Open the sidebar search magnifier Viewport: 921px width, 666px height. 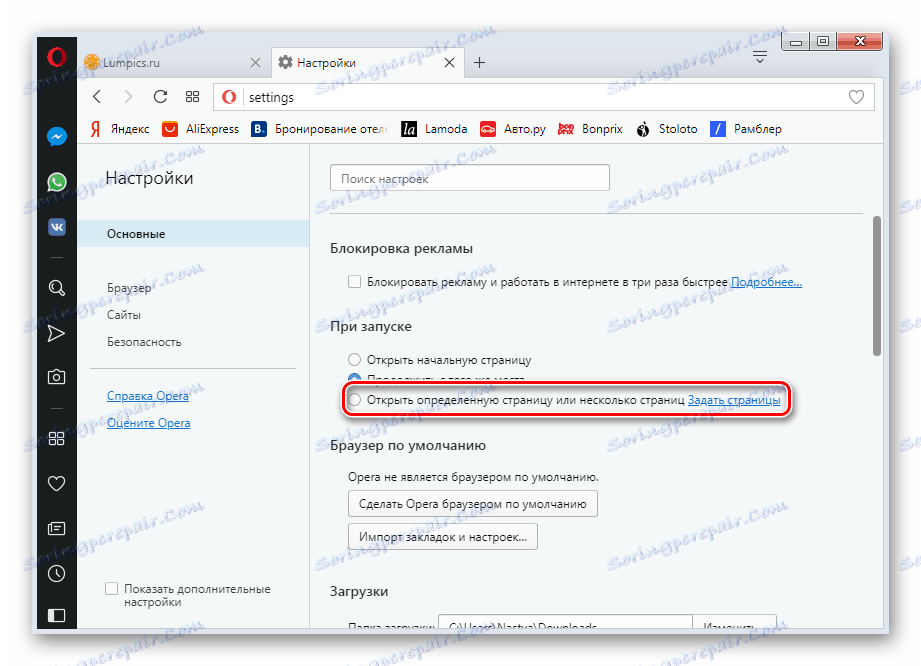[x=56, y=288]
